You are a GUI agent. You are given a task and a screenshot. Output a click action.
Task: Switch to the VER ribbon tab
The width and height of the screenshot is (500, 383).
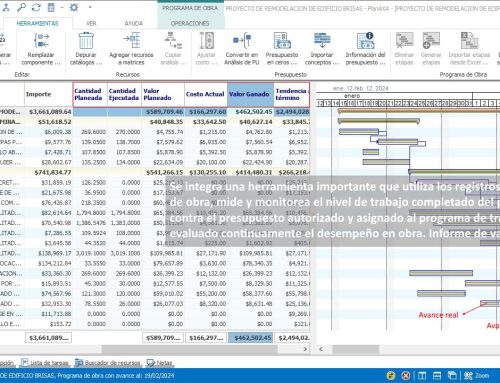(91, 23)
